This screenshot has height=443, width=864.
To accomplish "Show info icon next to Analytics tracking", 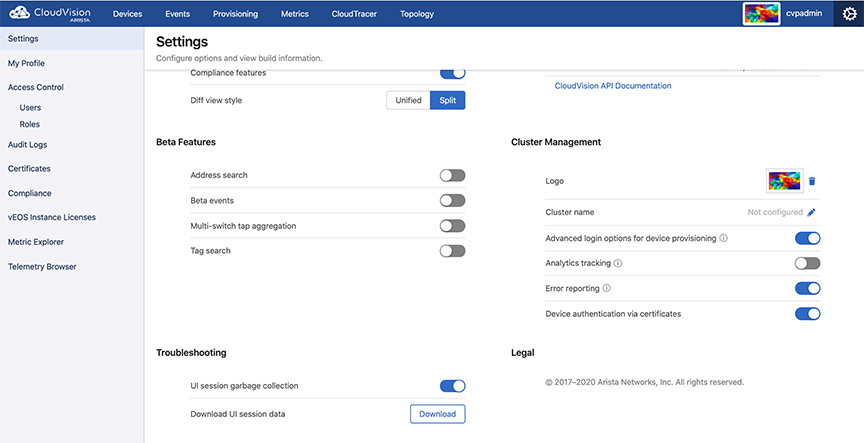I will [618, 263].
